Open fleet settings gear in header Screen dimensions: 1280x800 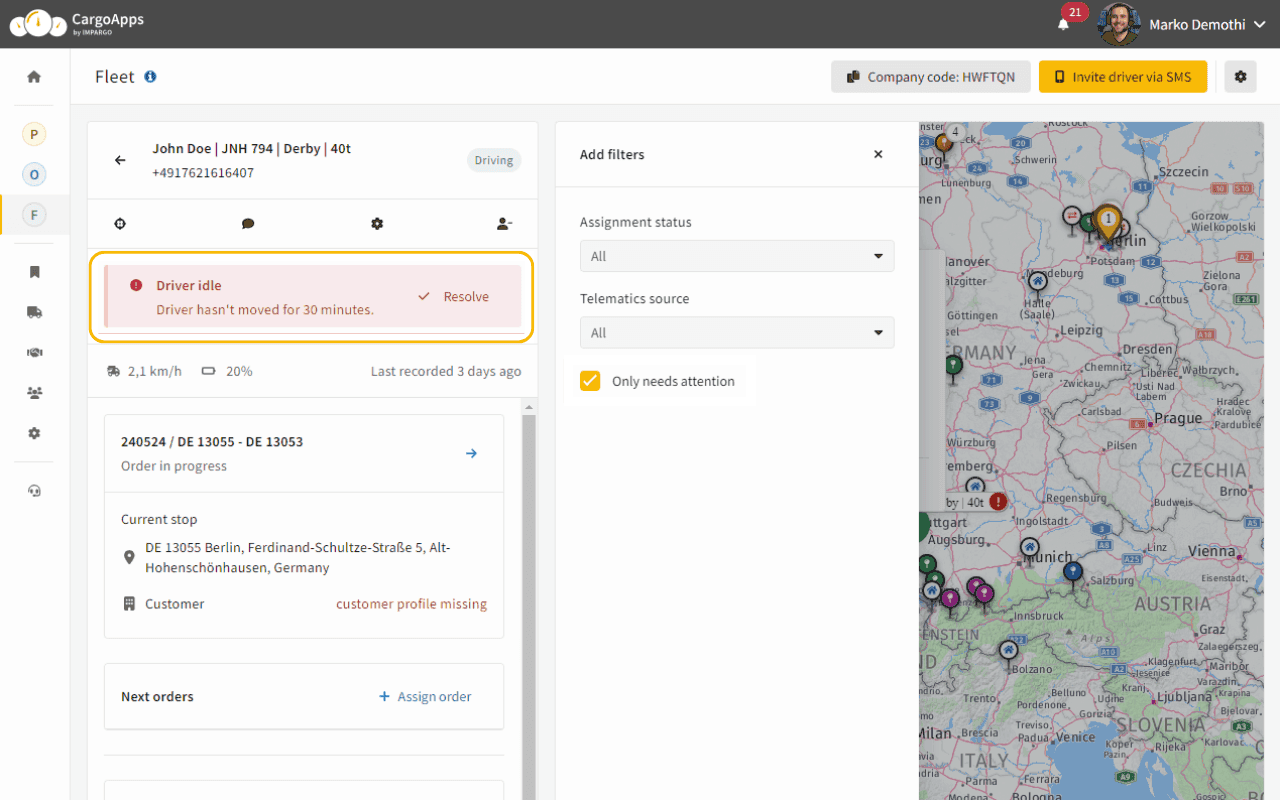pos(1240,77)
